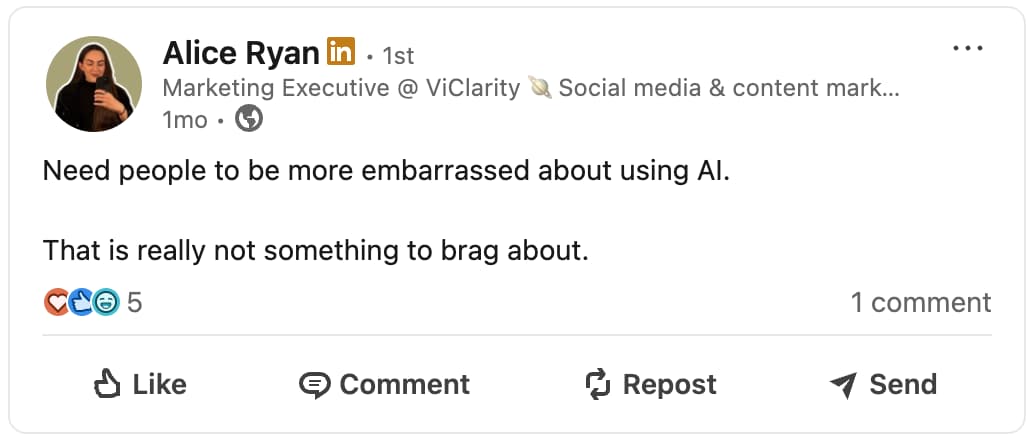Click the heart reaction icon

click(x=57, y=302)
